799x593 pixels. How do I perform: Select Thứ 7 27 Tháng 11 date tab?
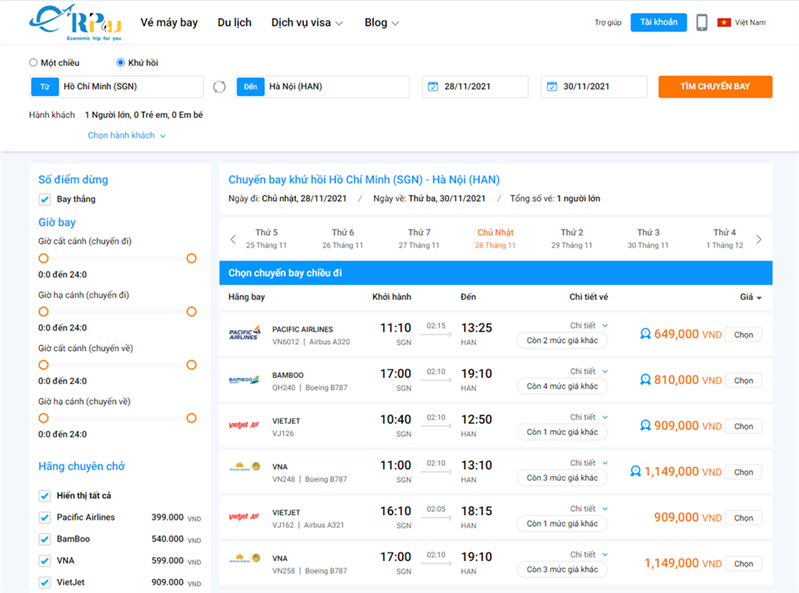point(419,238)
